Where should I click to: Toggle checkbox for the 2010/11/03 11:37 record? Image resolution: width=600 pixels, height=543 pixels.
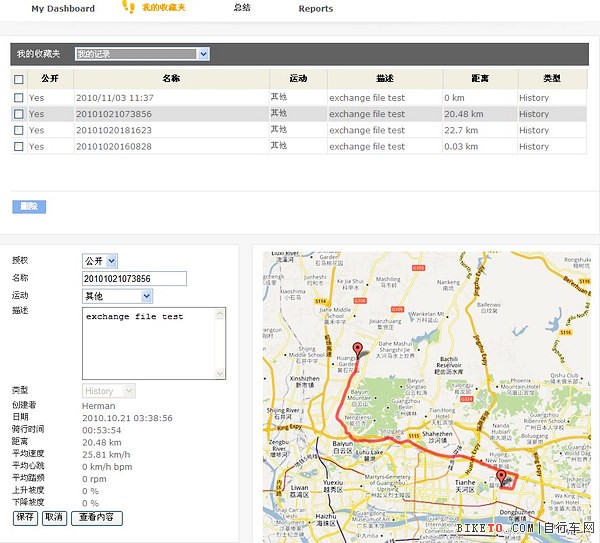19,98
